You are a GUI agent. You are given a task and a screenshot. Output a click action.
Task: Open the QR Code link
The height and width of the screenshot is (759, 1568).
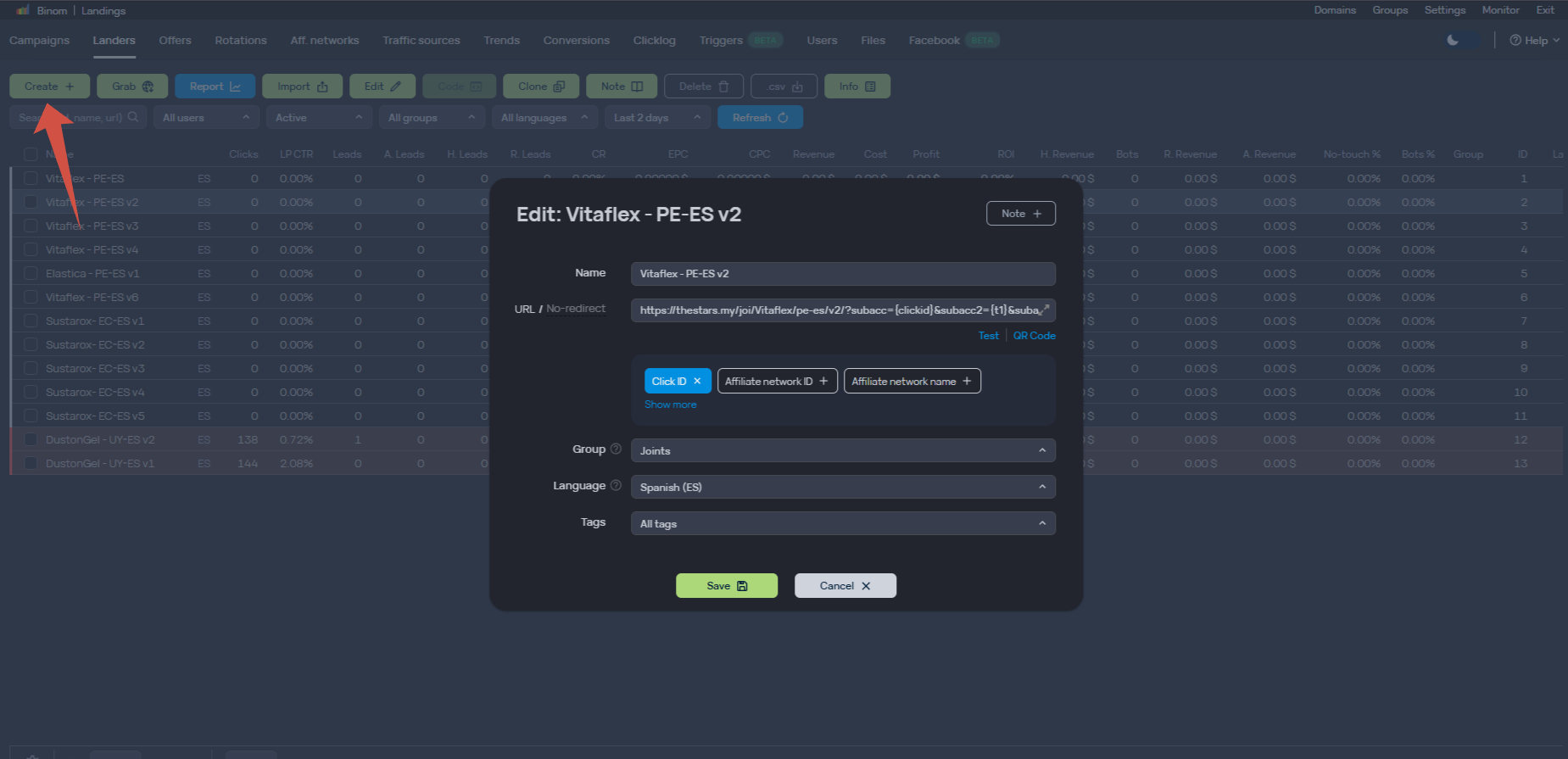click(x=1035, y=336)
